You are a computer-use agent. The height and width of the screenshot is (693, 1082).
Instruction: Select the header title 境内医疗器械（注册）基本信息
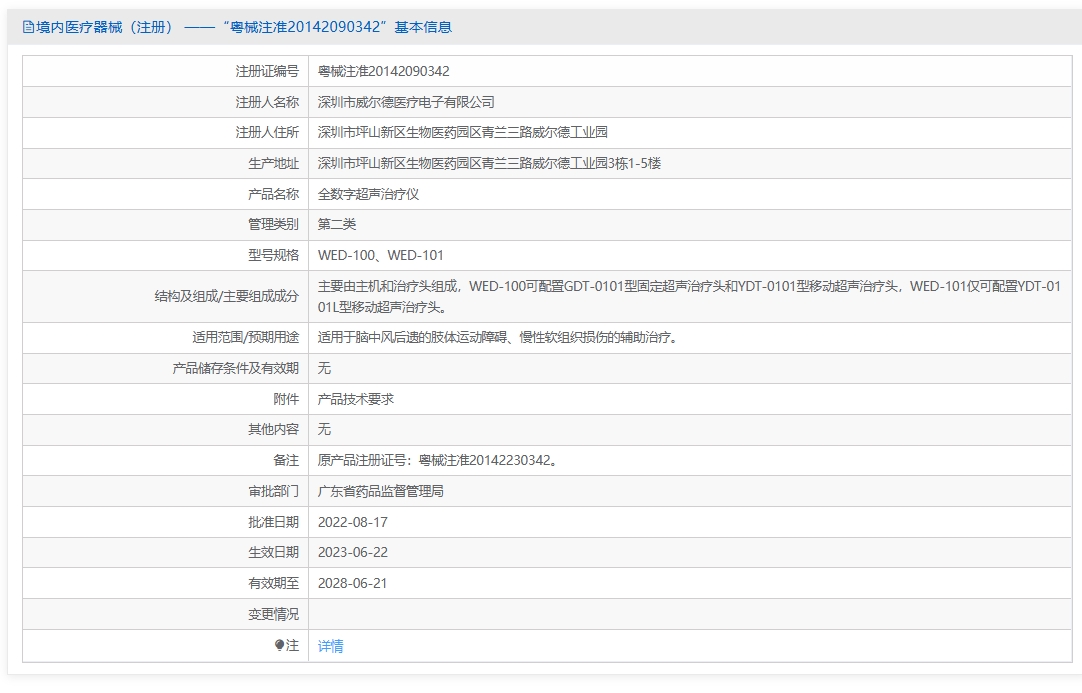(244, 27)
